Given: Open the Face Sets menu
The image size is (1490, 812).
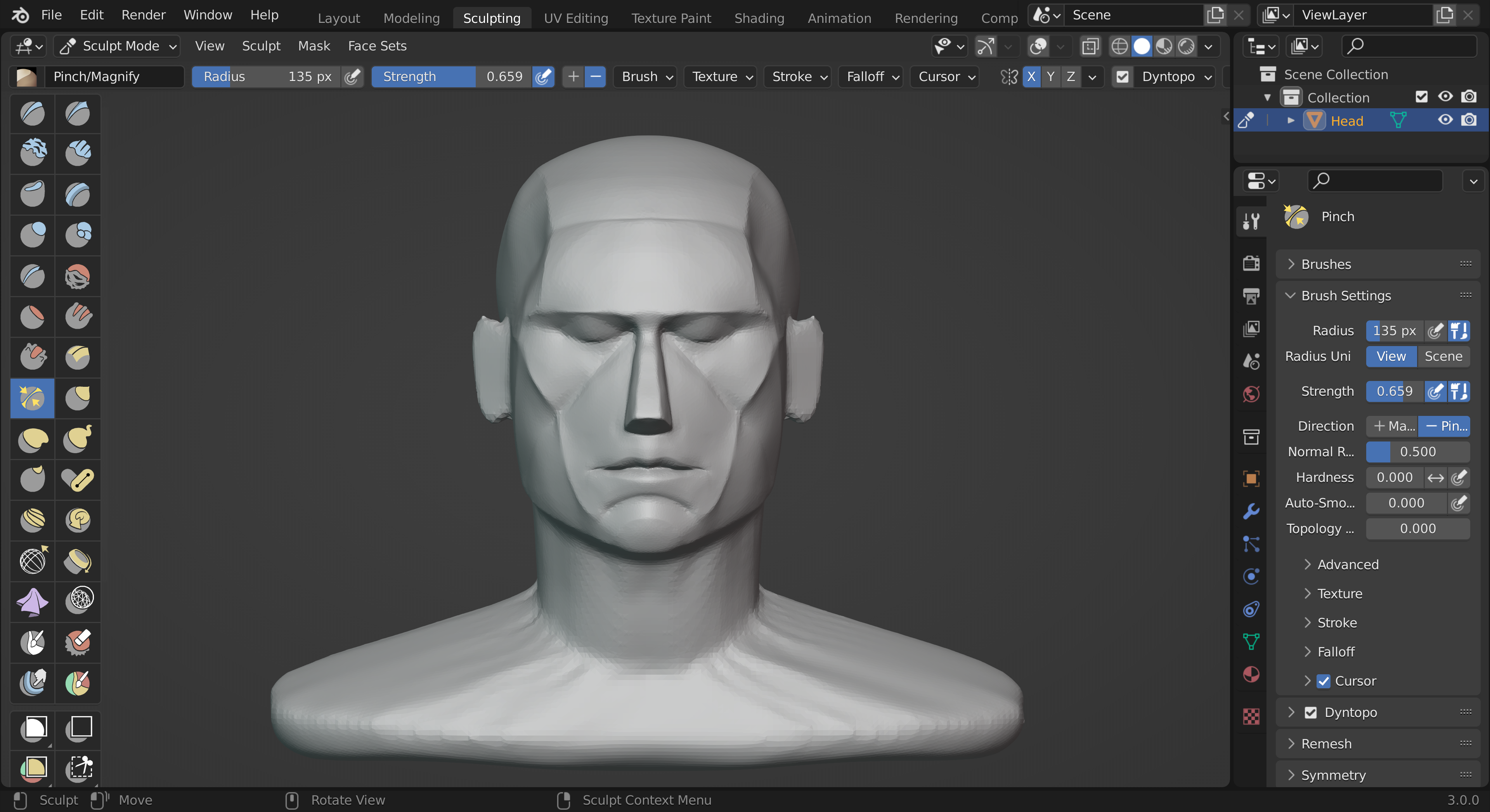Looking at the screenshot, I should tap(377, 46).
